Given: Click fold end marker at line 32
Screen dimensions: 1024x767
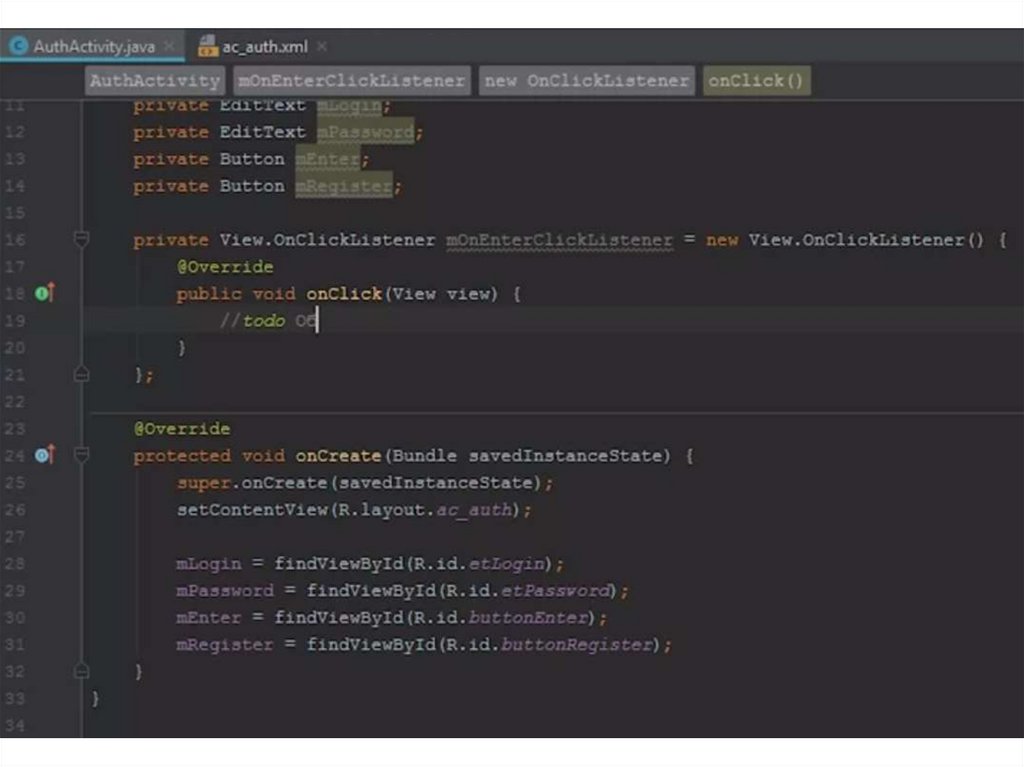Looking at the screenshot, I should [82, 670].
